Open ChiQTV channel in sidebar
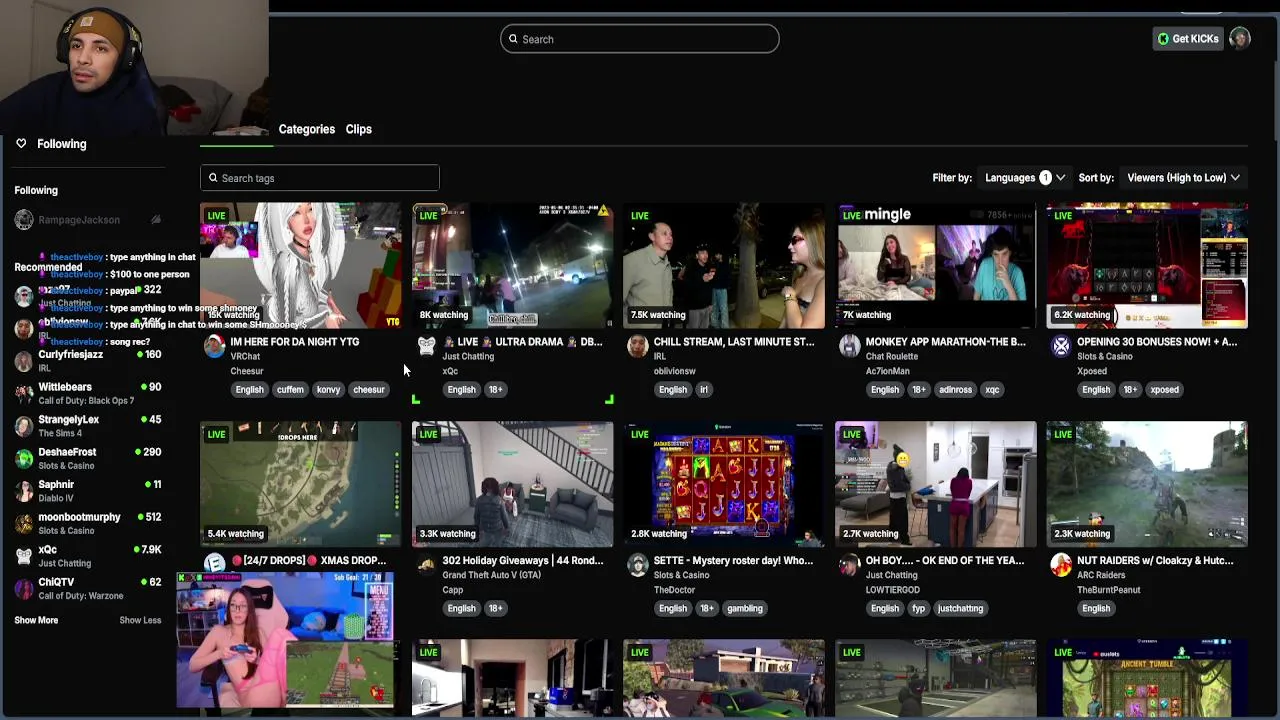The width and height of the screenshot is (1280, 720). click(x=88, y=588)
